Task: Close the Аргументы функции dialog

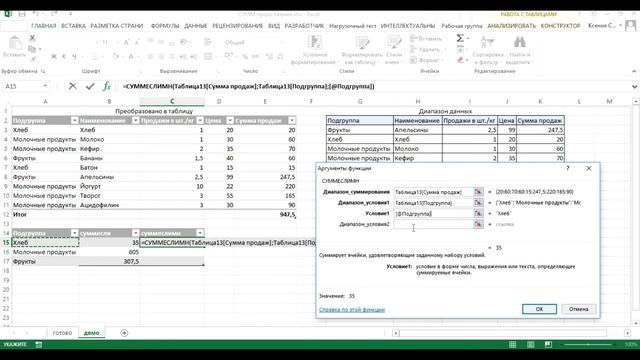Action: coord(589,168)
